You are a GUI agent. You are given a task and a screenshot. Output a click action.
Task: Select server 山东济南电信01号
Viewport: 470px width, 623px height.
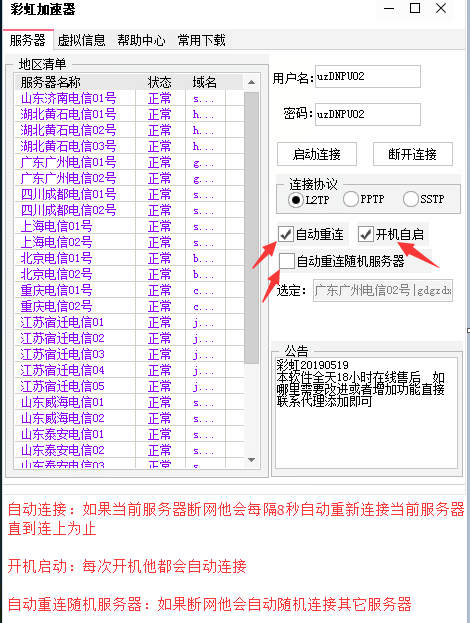pyautogui.click(x=129, y=98)
